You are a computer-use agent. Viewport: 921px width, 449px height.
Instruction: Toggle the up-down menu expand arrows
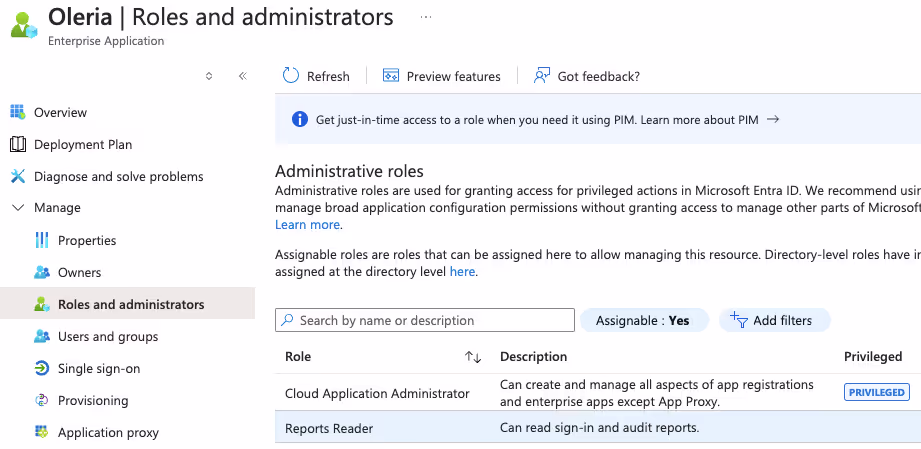[x=209, y=76]
